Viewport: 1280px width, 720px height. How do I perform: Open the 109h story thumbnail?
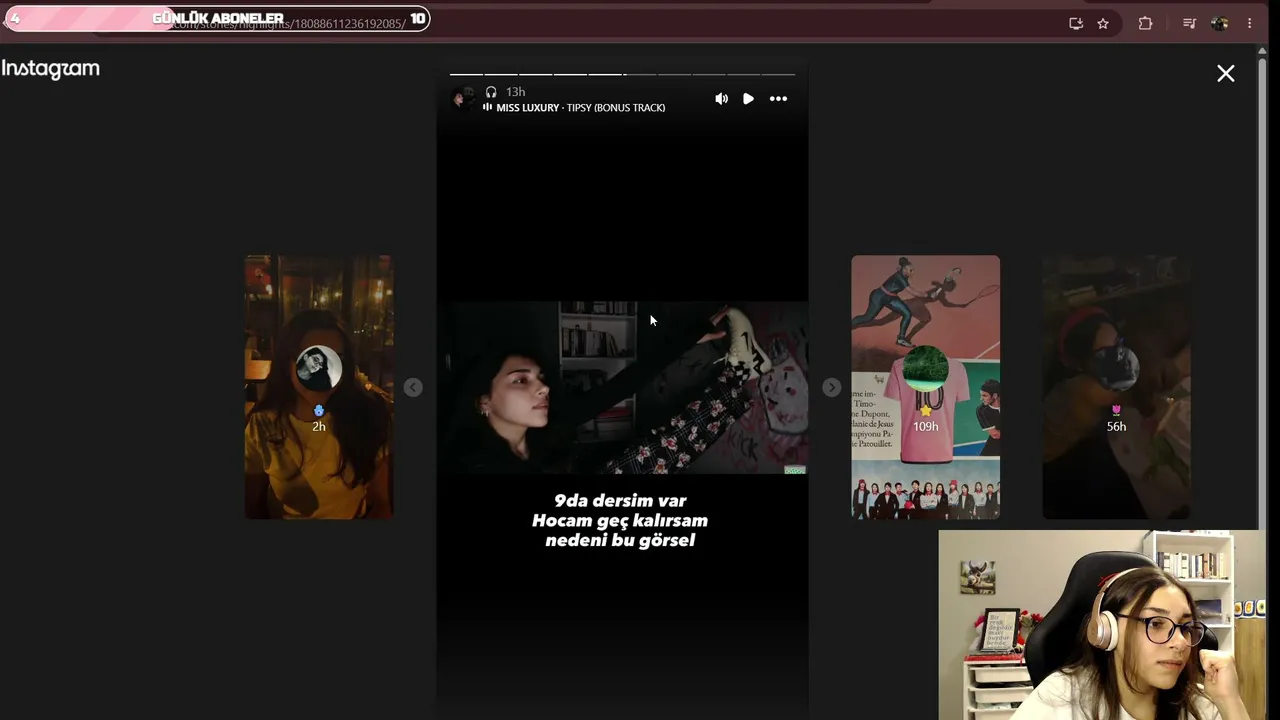pos(925,387)
